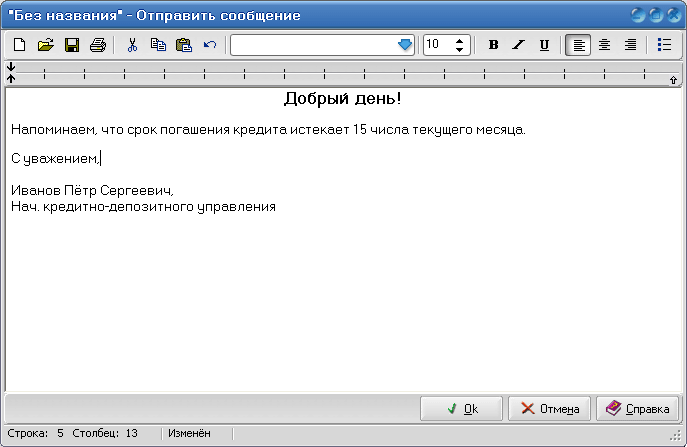This screenshot has height=447, width=687.
Task: Click the window resize grip corner
Action: pos(676,435)
